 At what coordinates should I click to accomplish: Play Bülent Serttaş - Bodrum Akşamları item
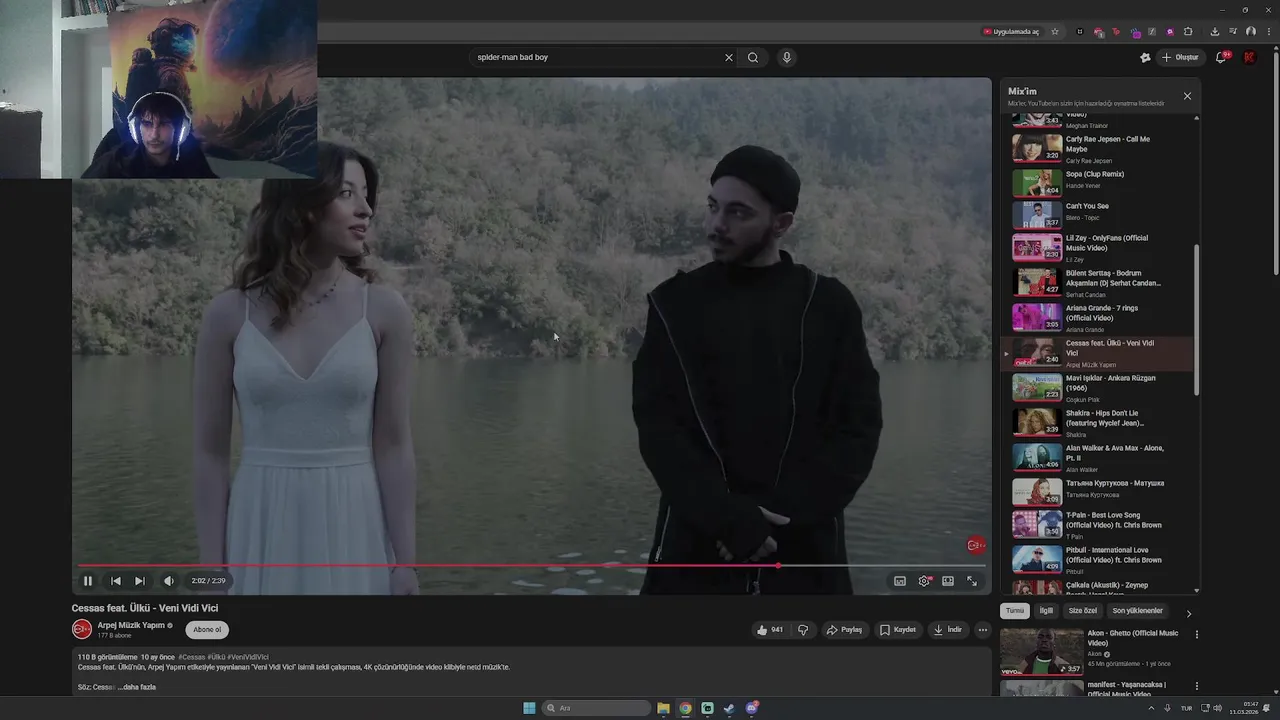(x=1098, y=282)
